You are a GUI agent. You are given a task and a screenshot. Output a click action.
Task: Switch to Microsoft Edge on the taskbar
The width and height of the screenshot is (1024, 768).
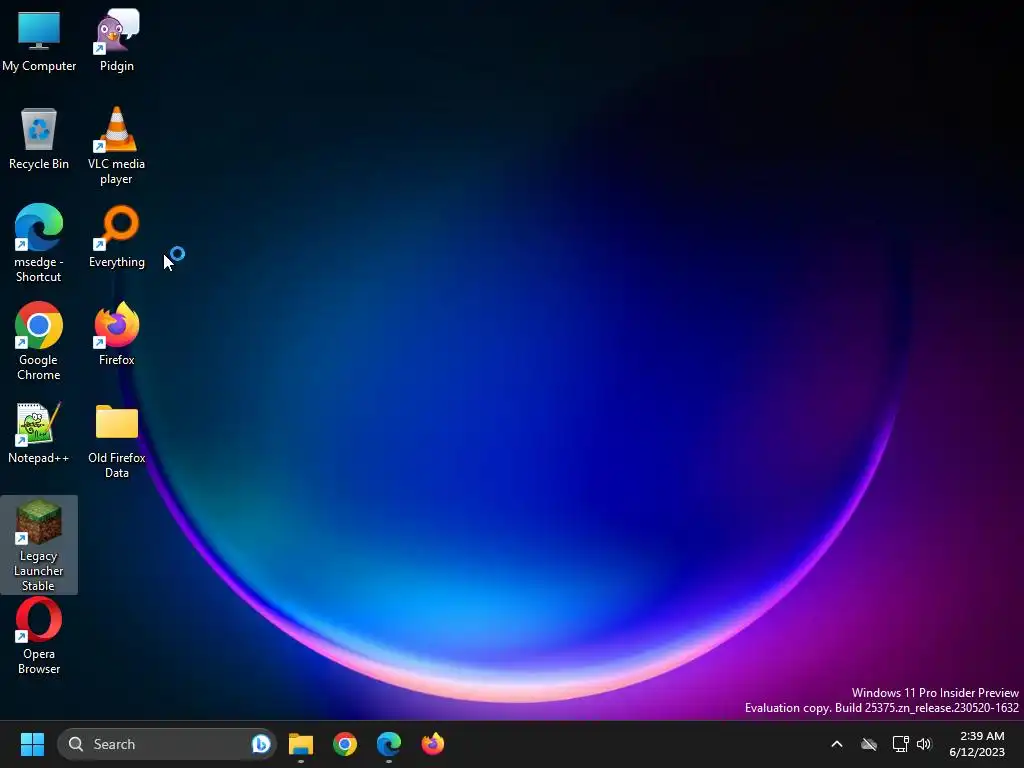coord(389,744)
